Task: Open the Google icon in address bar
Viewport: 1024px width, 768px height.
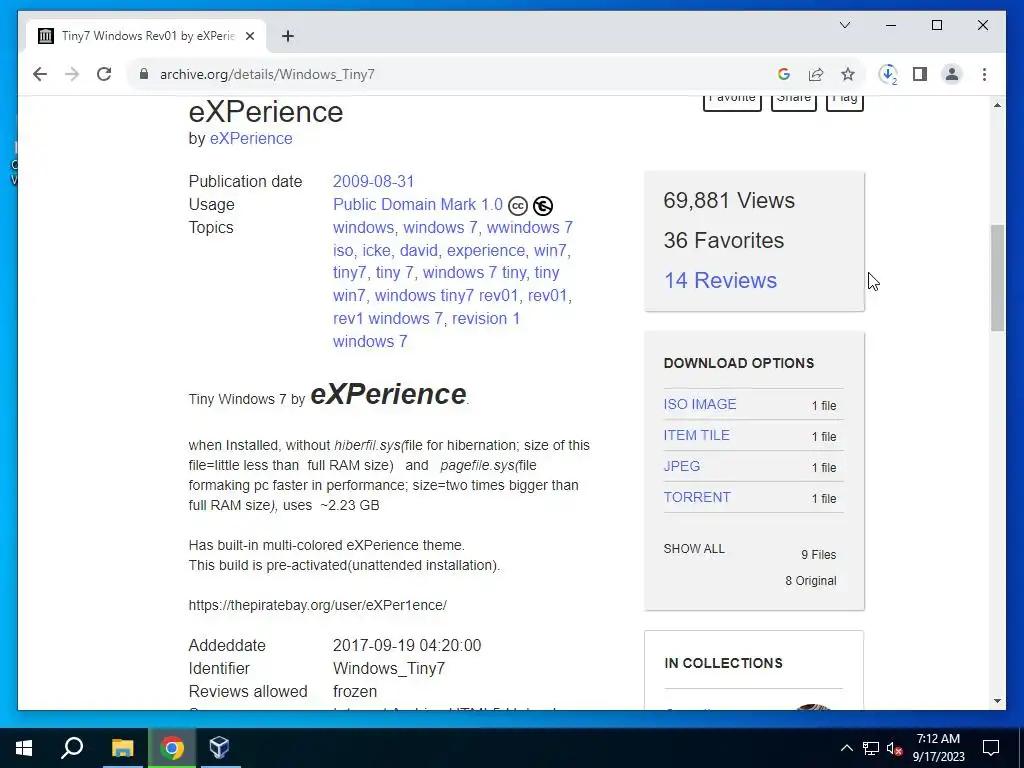Action: click(784, 74)
